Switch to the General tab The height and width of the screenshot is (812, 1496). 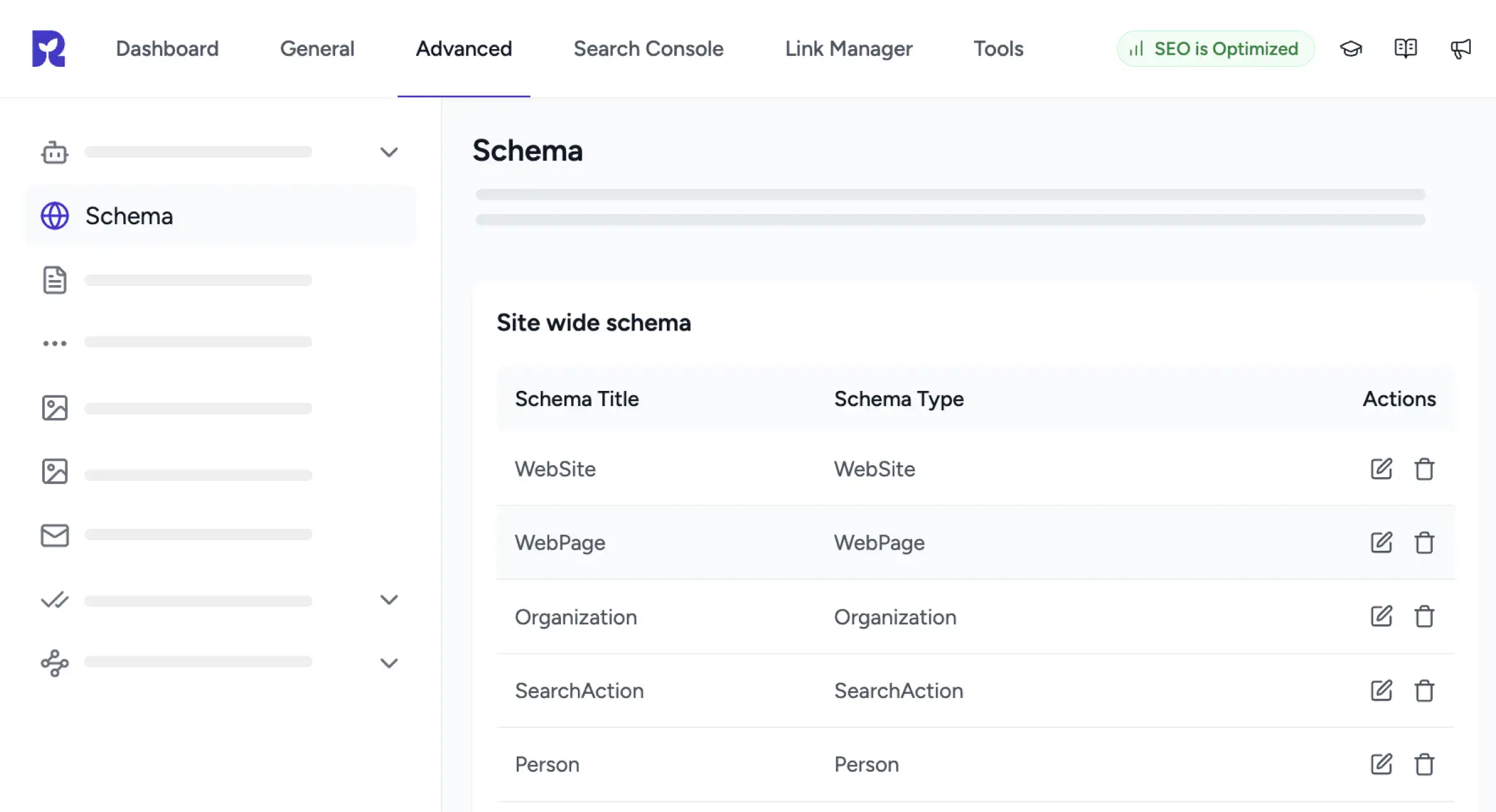click(317, 48)
